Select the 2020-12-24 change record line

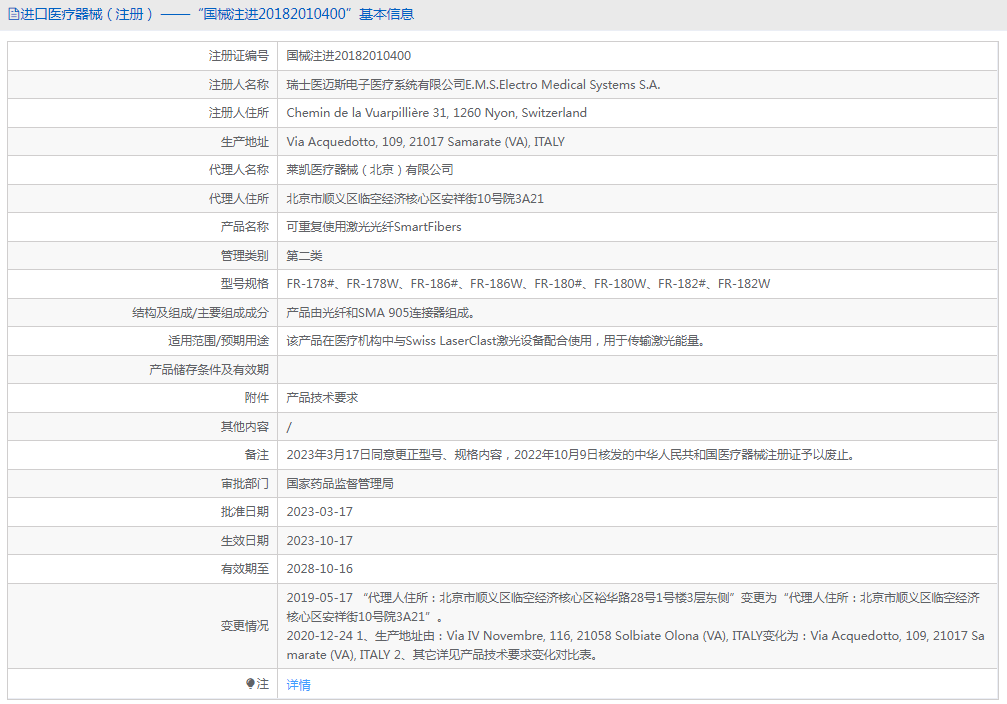point(635,645)
